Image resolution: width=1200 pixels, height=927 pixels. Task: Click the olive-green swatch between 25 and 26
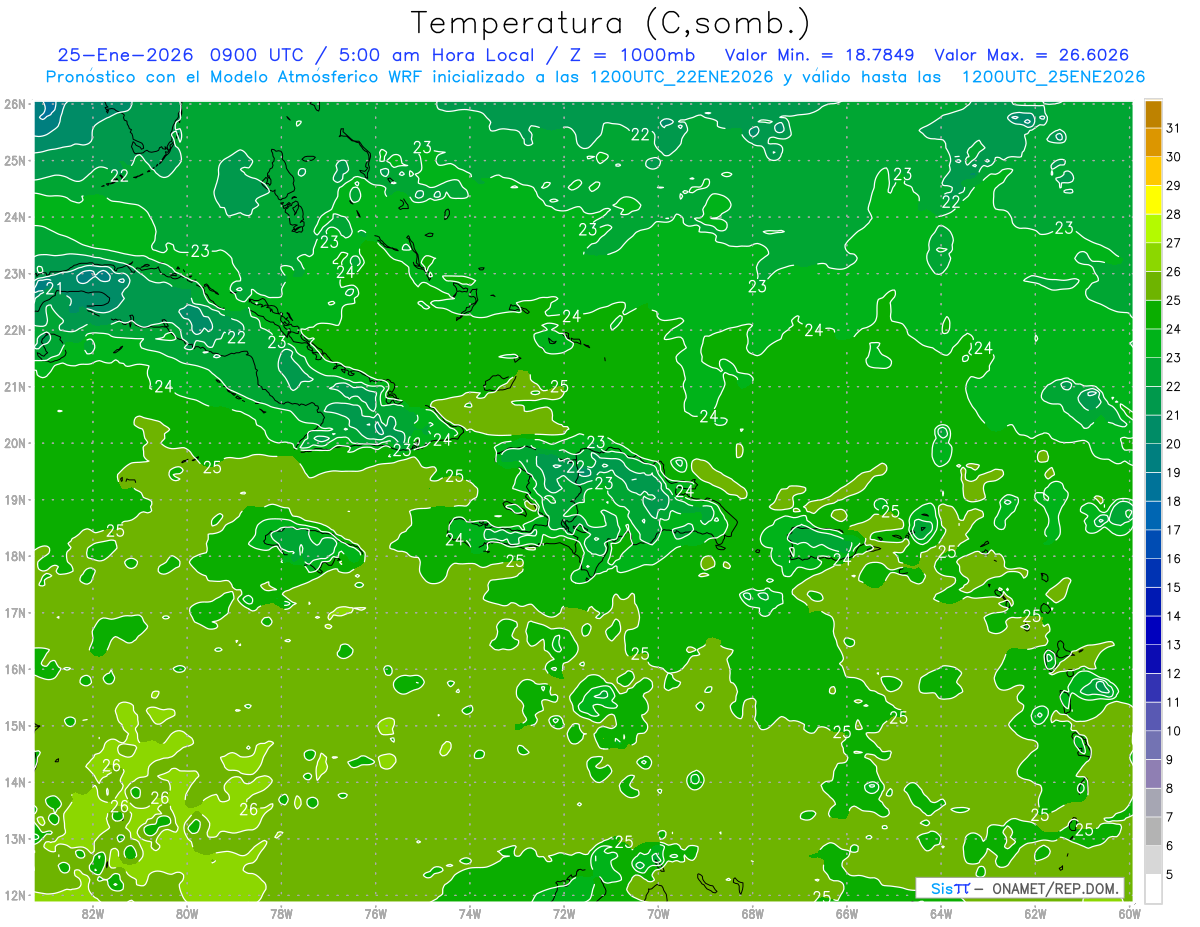(1153, 286)
